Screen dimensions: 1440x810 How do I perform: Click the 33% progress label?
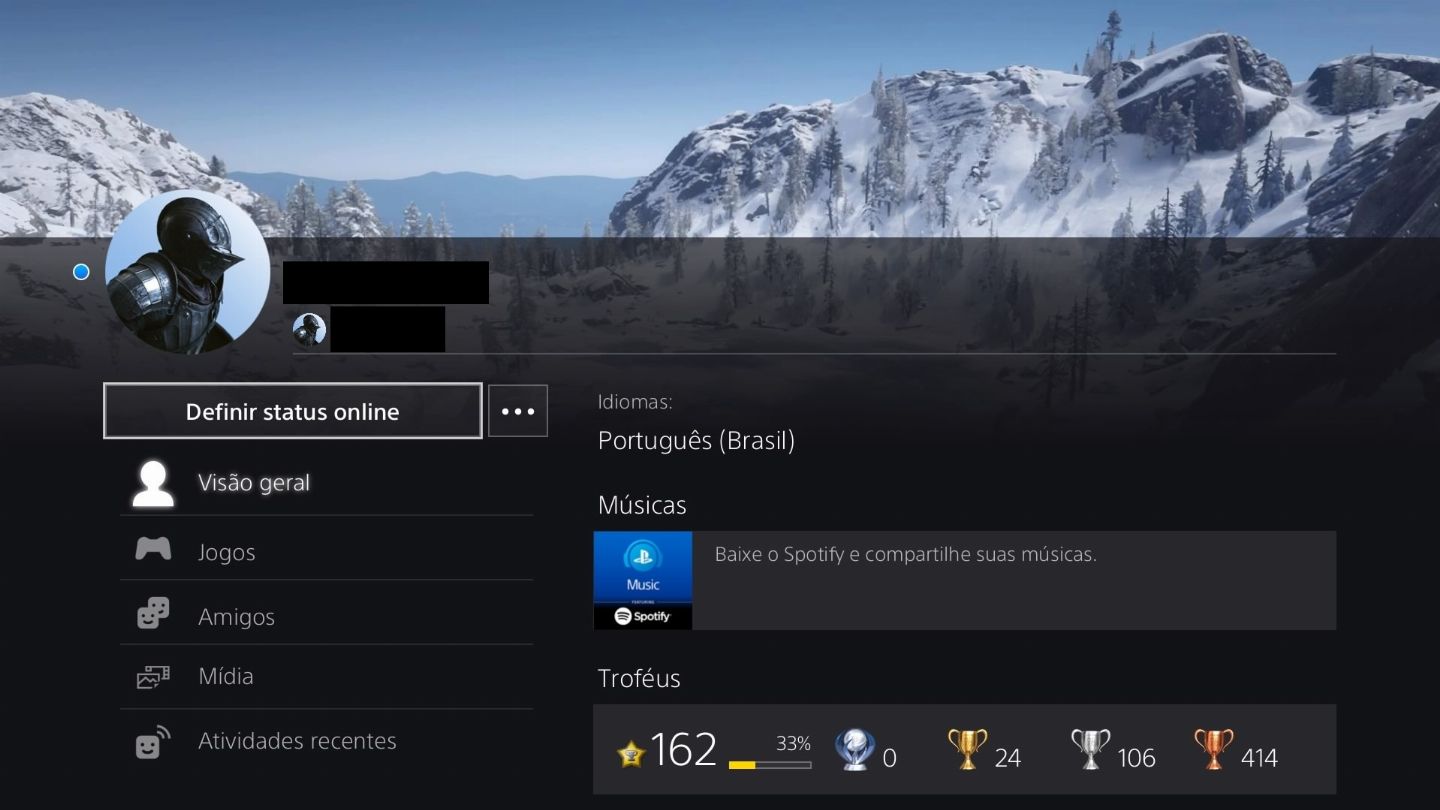click(x=793, y=744)
